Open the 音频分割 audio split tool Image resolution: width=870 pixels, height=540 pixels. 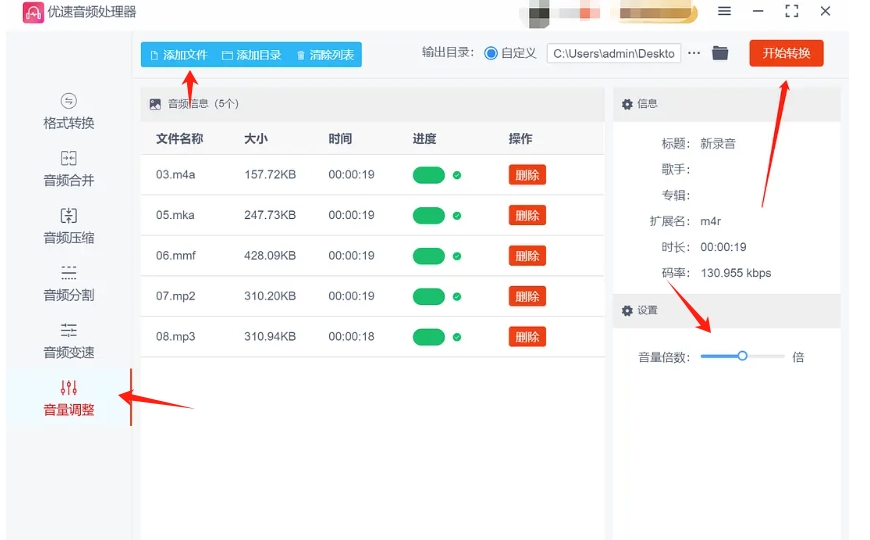click(x=69, y=284)
